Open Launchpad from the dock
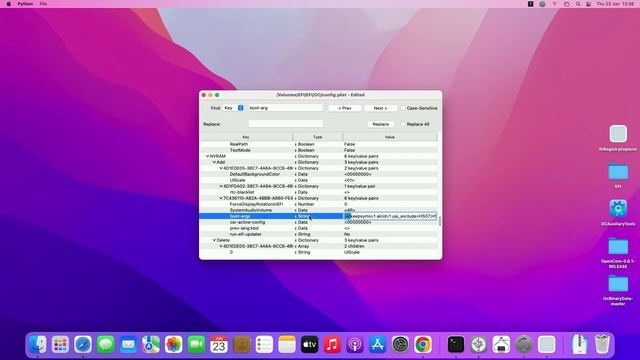 tap(60, 344)
